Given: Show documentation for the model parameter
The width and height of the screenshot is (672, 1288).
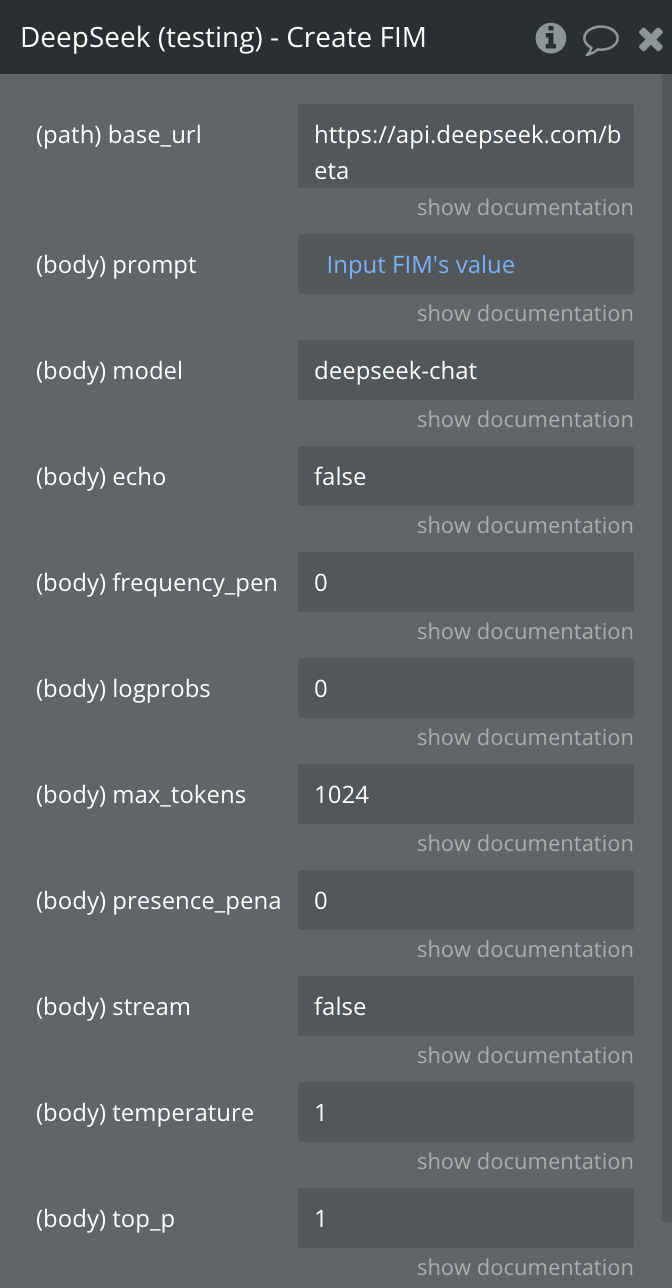Looking at the screenshot, I should coord(525,420).
